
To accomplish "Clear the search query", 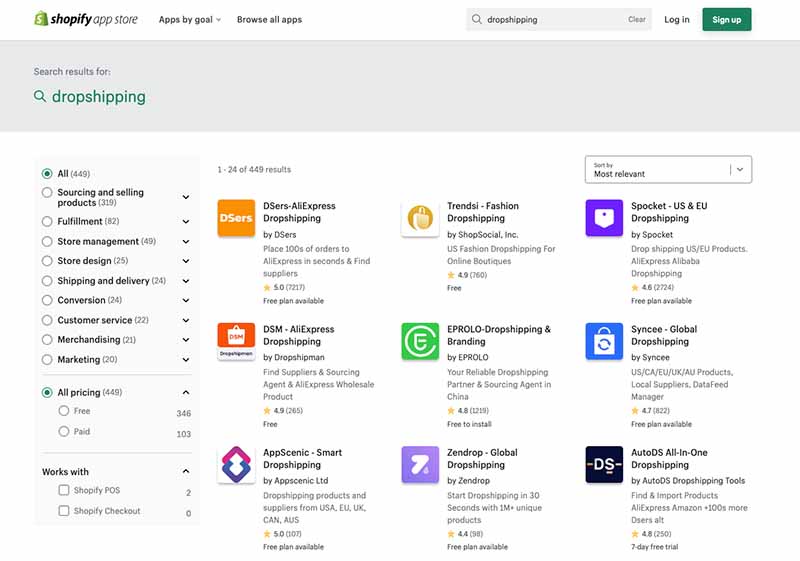I will point(637,19).
